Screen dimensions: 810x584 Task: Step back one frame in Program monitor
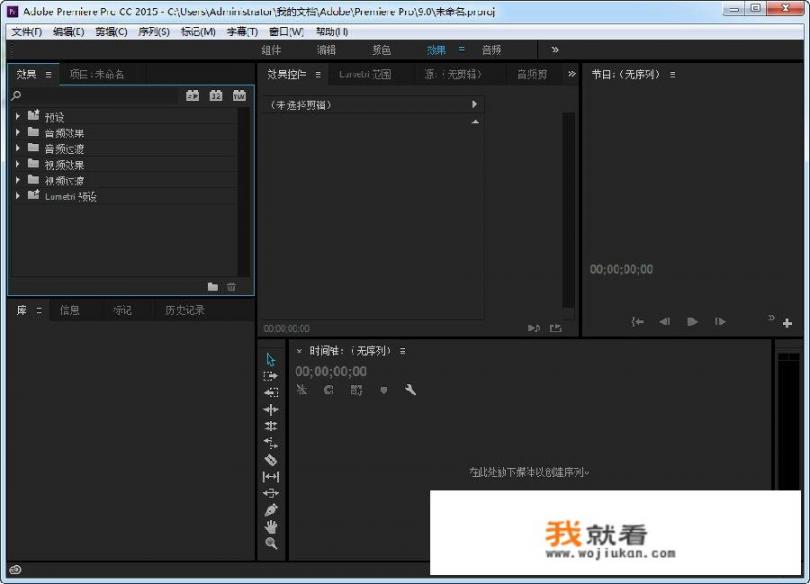(664, 322)
